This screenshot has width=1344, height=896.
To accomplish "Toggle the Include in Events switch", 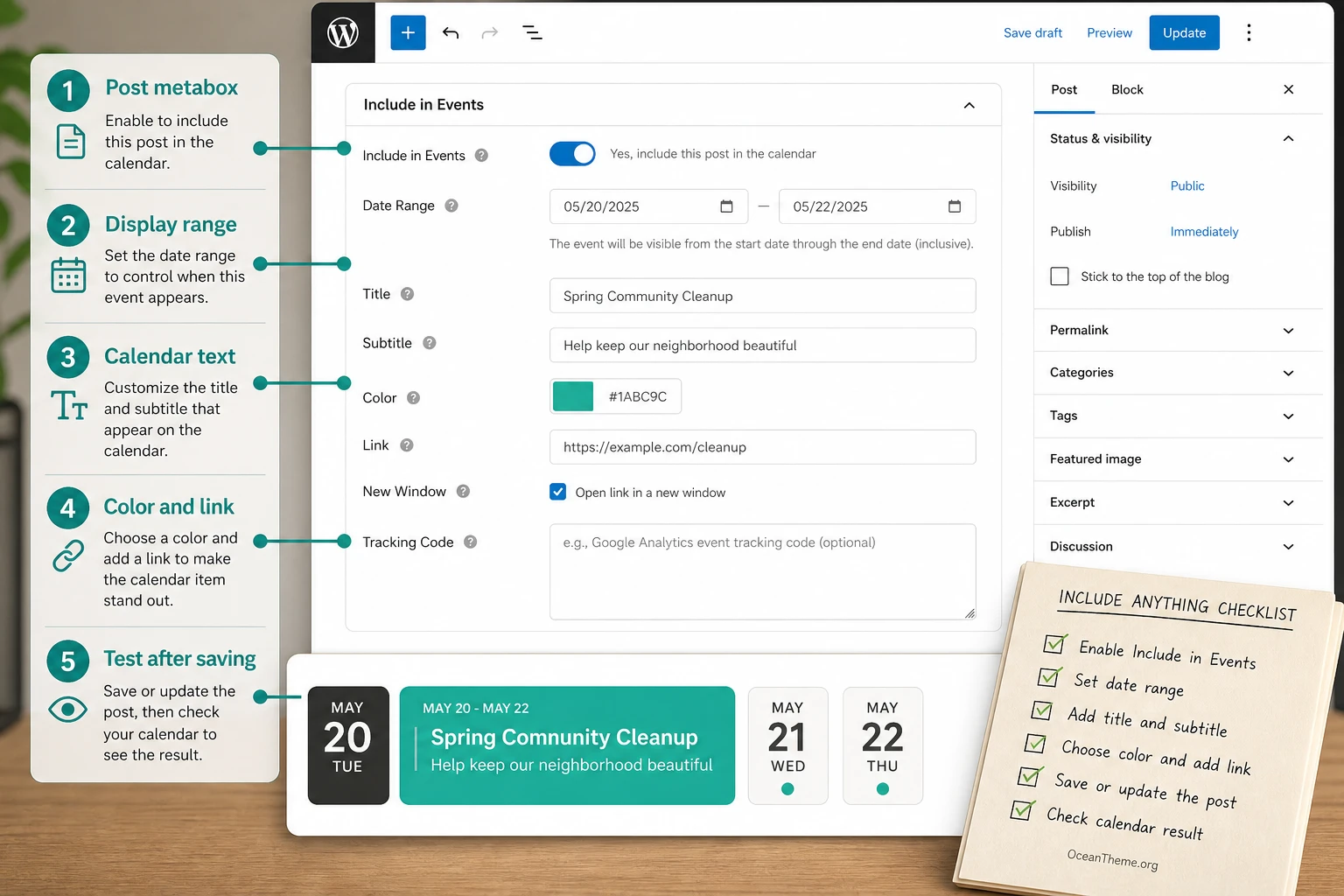I will click(x=572, y=154).
